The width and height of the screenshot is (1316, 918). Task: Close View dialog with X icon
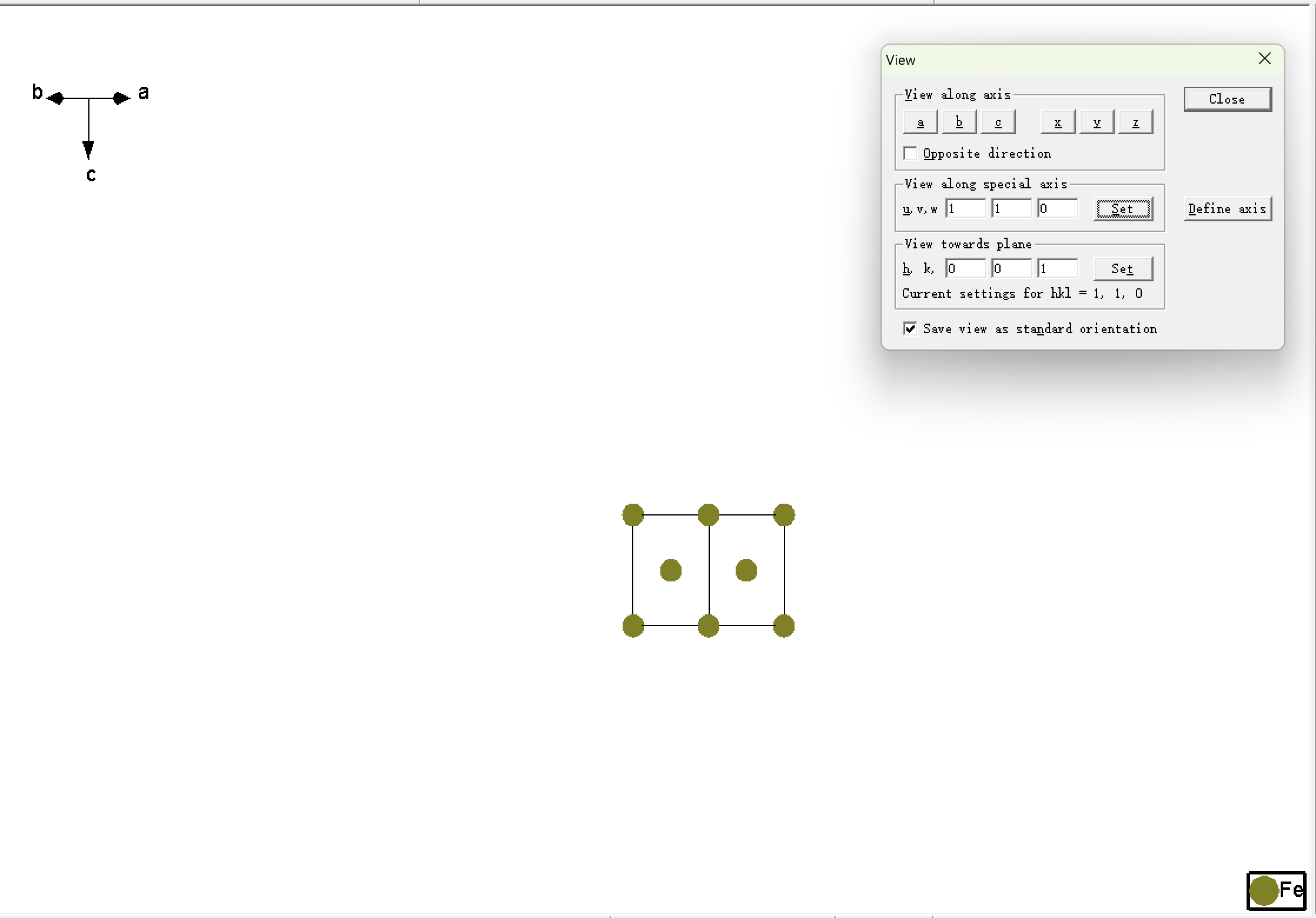1264,59
